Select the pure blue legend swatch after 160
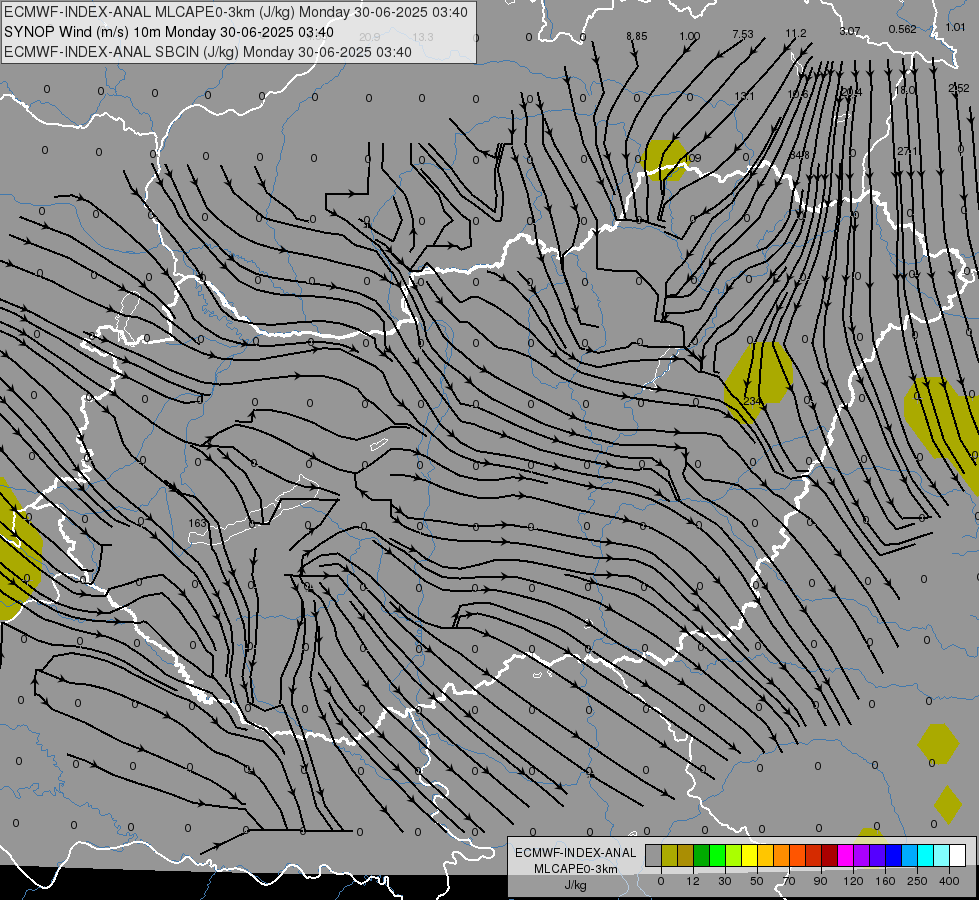This screenshot has width=979, height=900. (893, 855)
